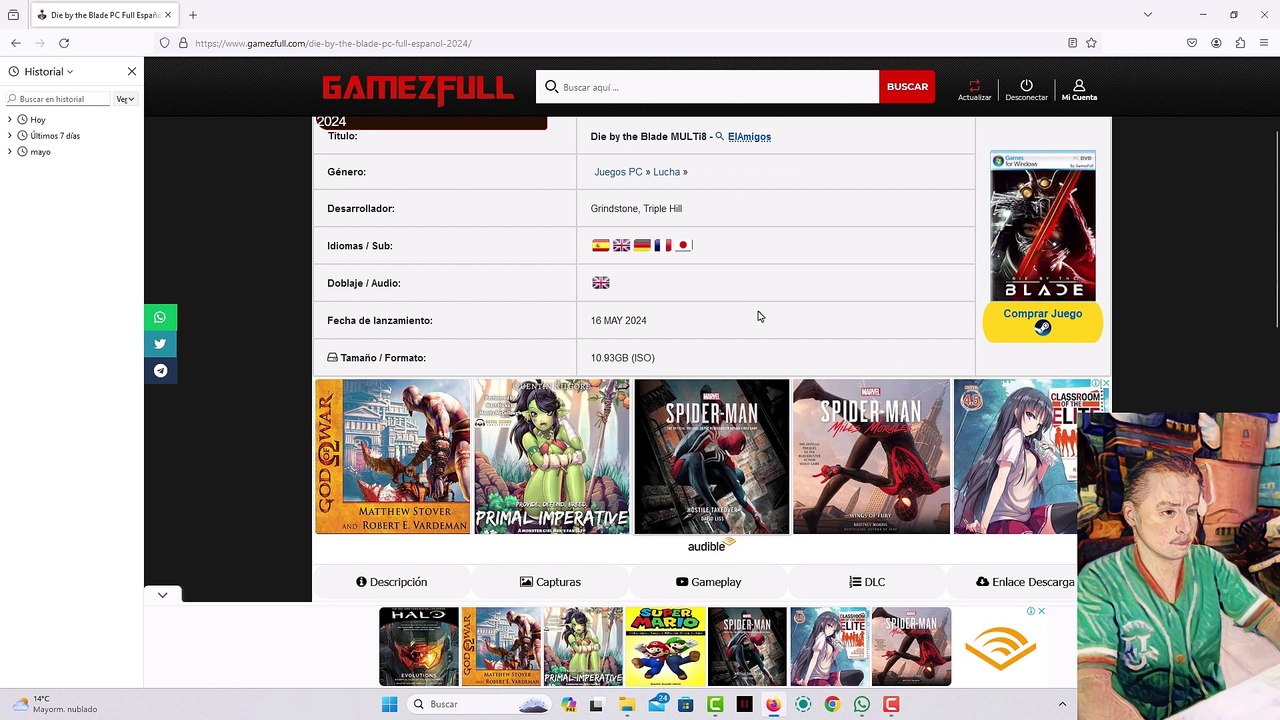Click the tracking protection shield icon

pos(165,43)
